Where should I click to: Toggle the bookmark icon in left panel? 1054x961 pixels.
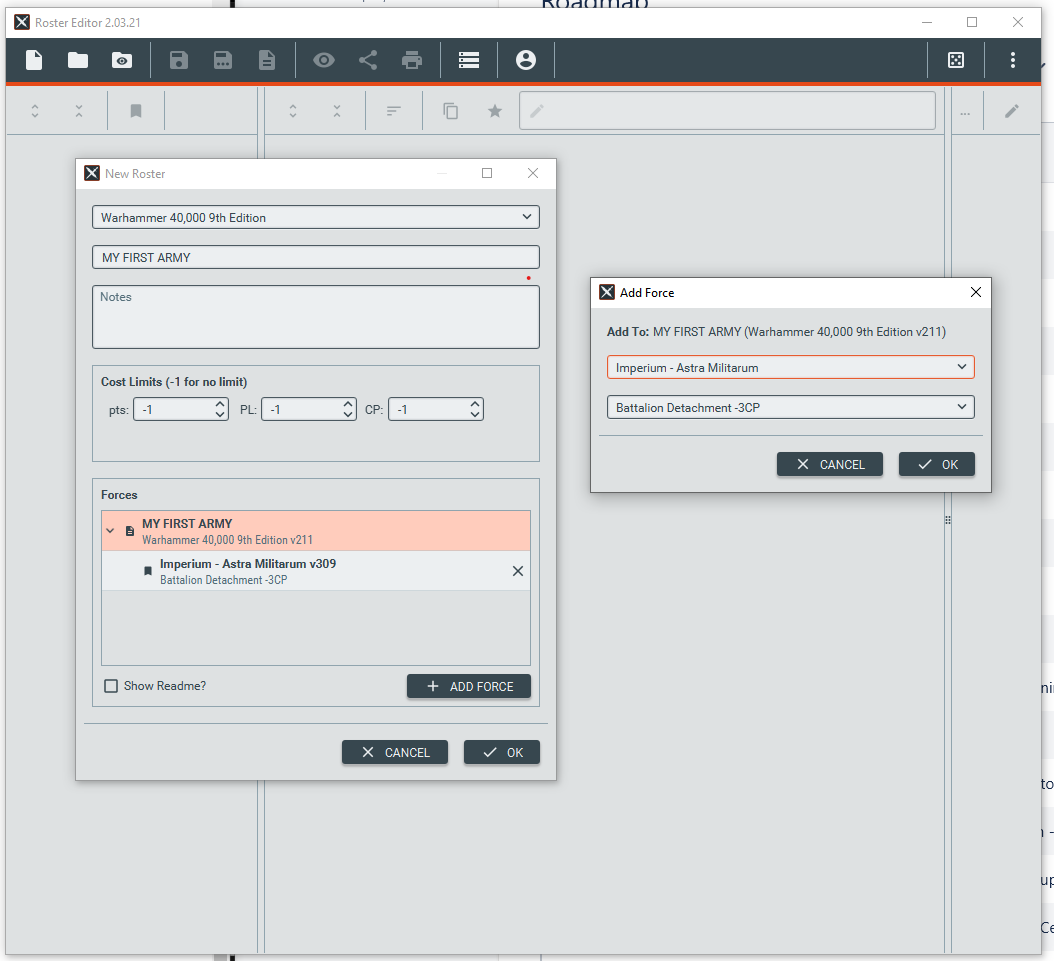click(x=136, y=112)
